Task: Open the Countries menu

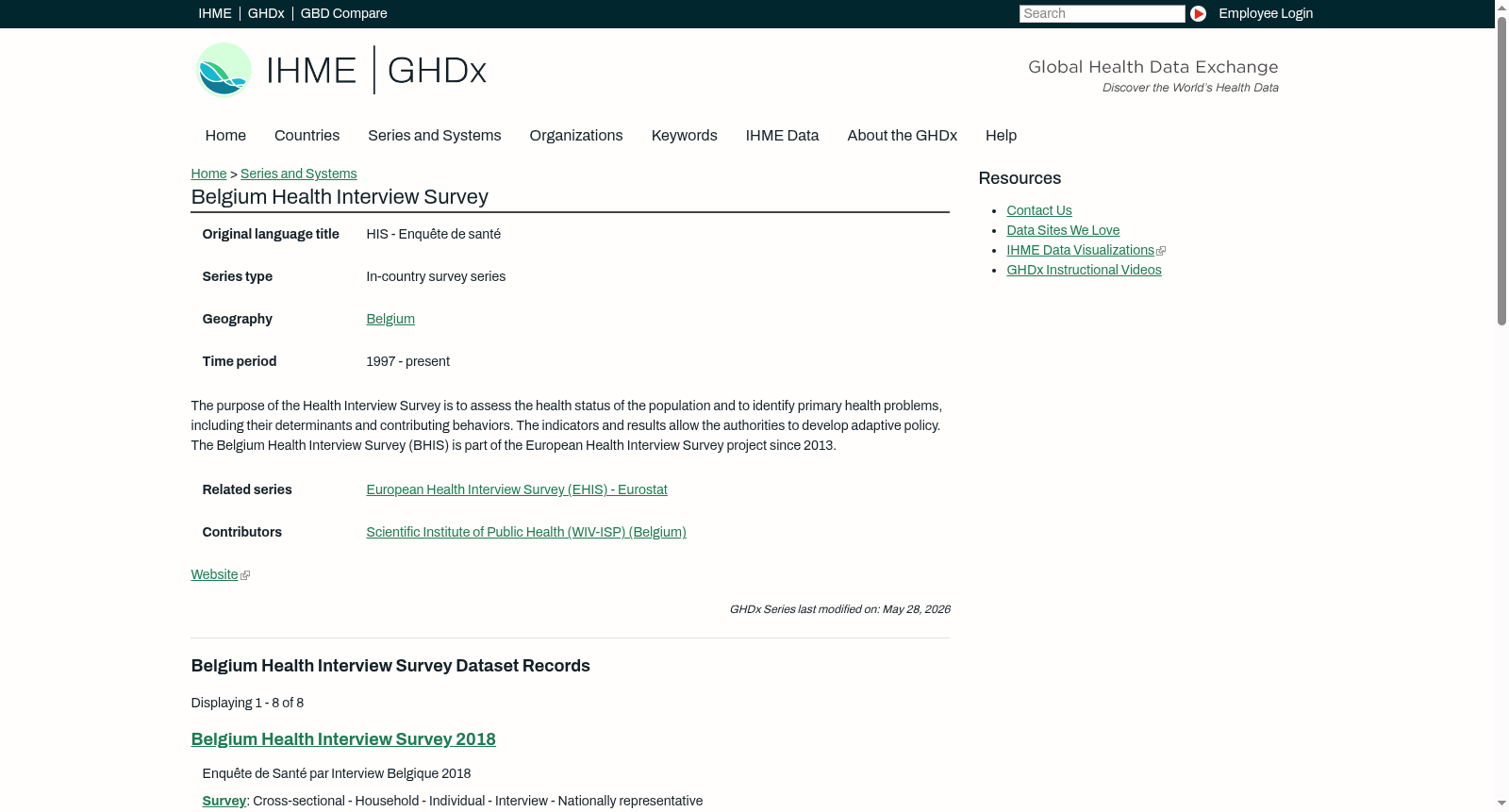Action: [x=307, y=136]
